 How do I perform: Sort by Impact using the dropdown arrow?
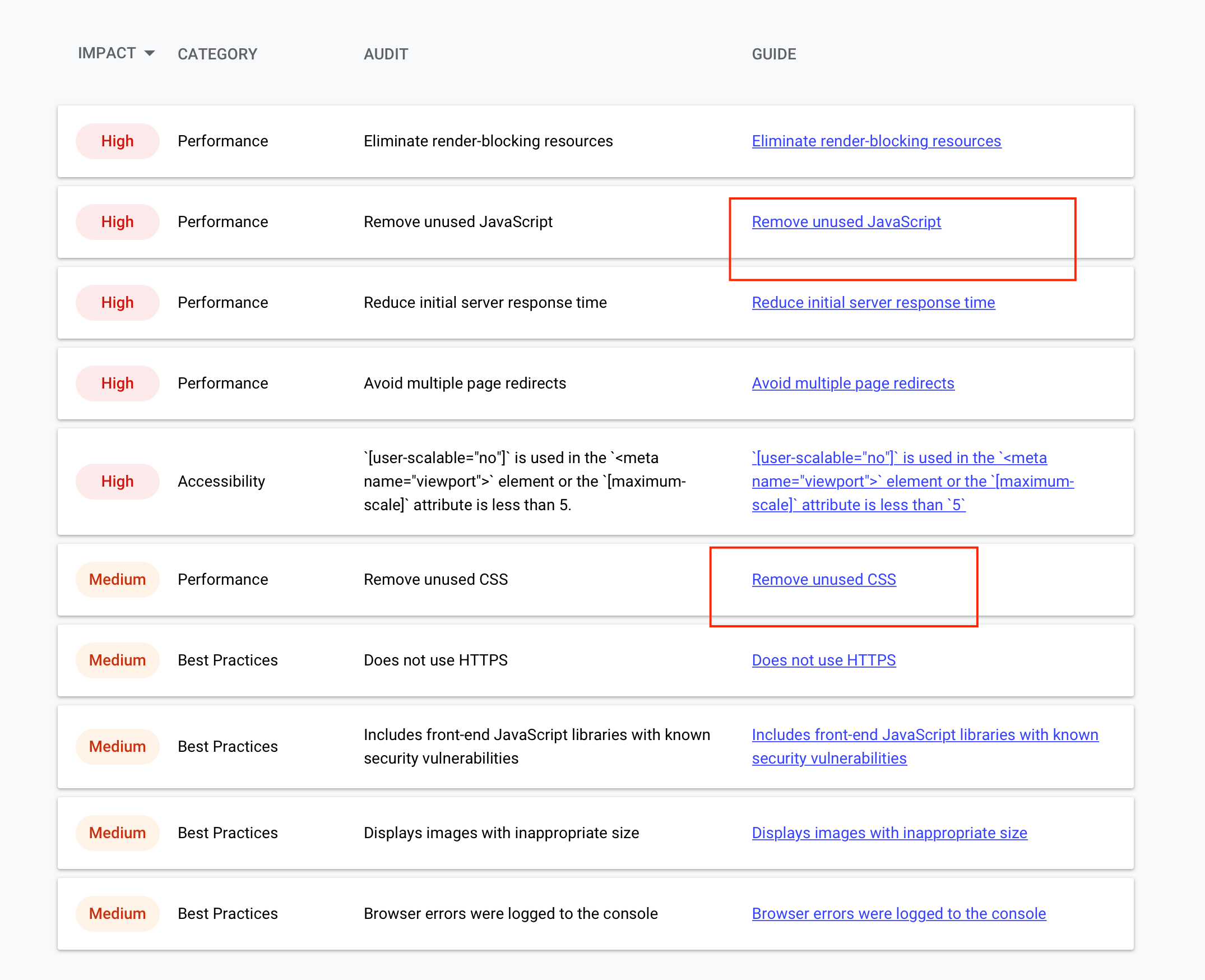pos(150,53)
